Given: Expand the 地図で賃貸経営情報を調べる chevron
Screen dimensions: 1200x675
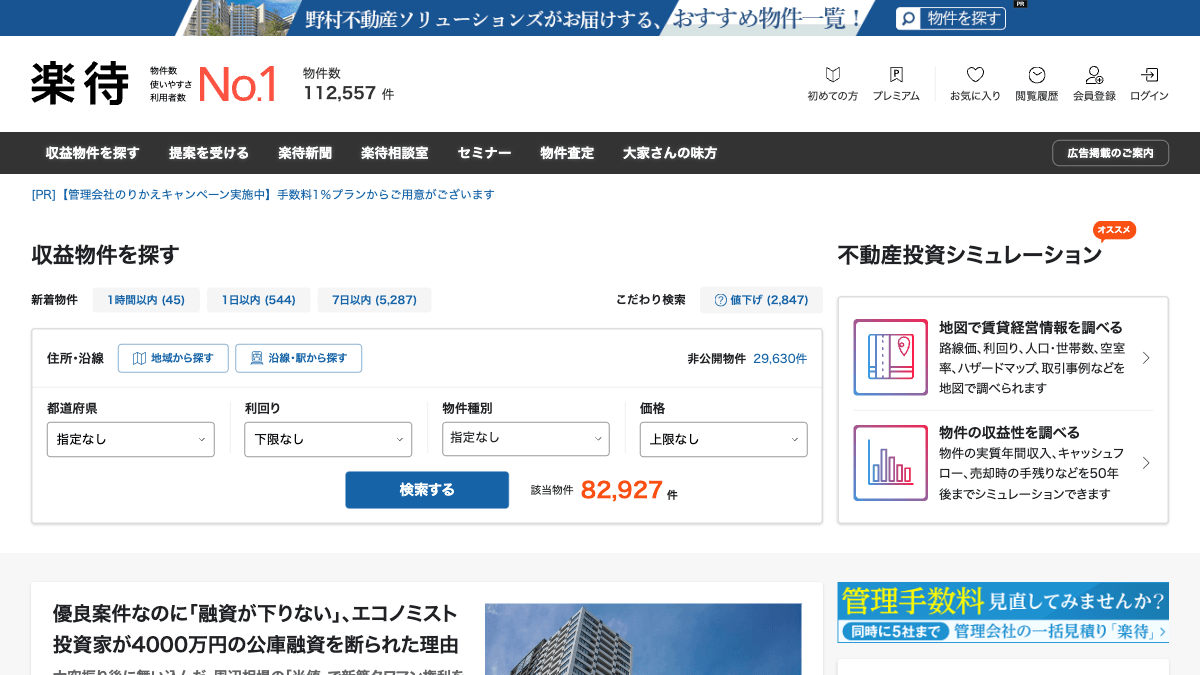Looking at the screenshot, I should point(1146,358).
